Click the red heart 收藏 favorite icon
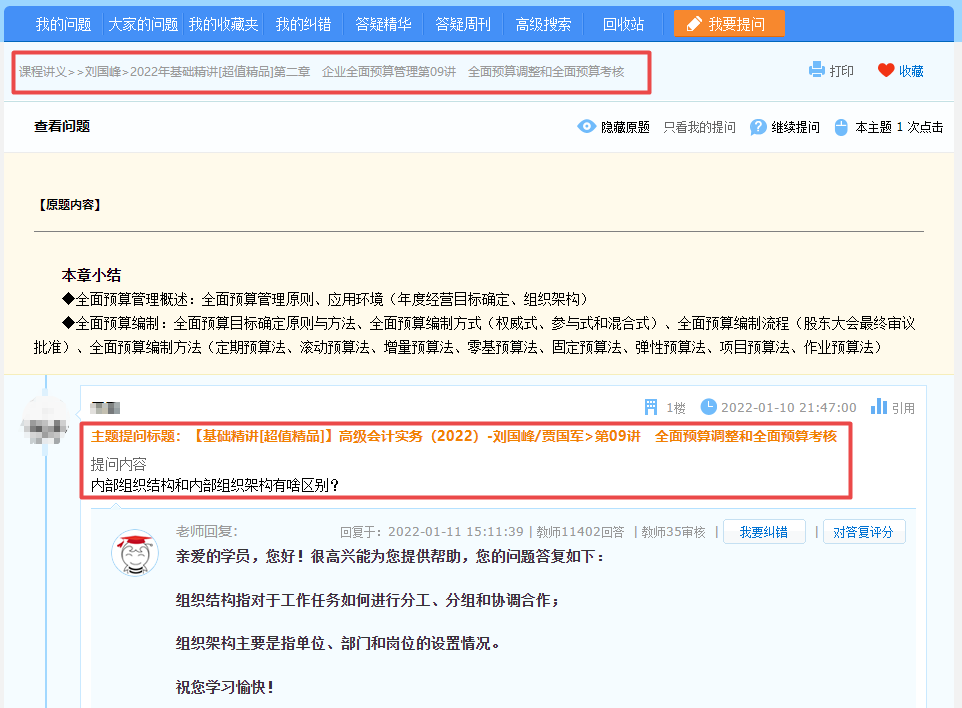 [885, 70]
